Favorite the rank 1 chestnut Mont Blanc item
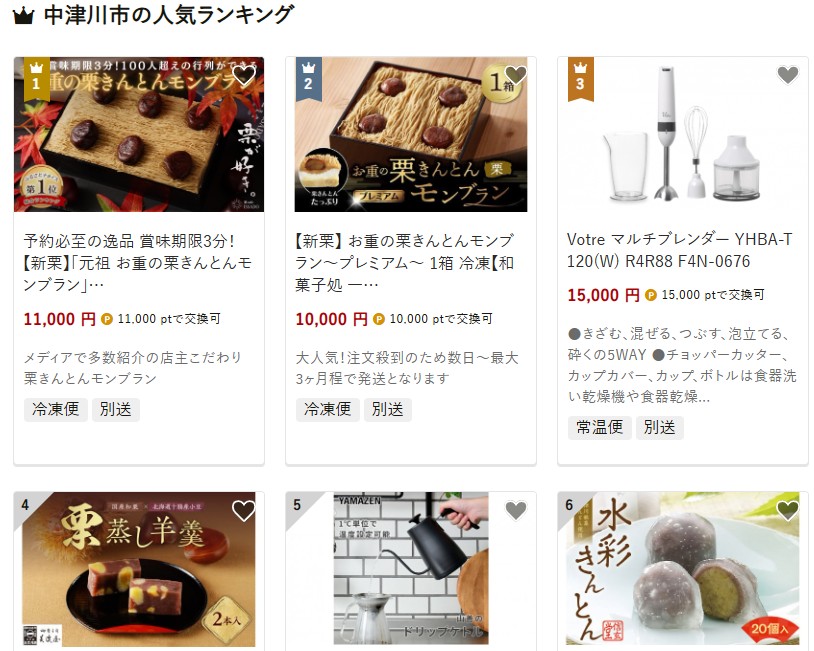This screenshot has height=651, width=814. click(x=243, y=76)
